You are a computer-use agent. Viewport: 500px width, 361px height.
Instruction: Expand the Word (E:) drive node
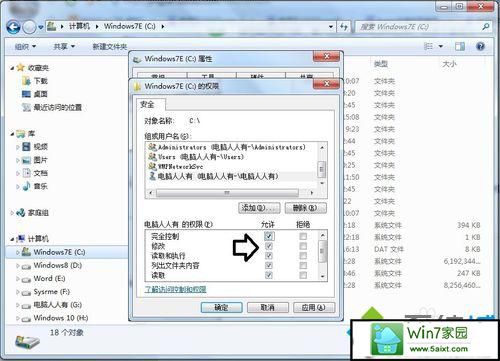18,279
